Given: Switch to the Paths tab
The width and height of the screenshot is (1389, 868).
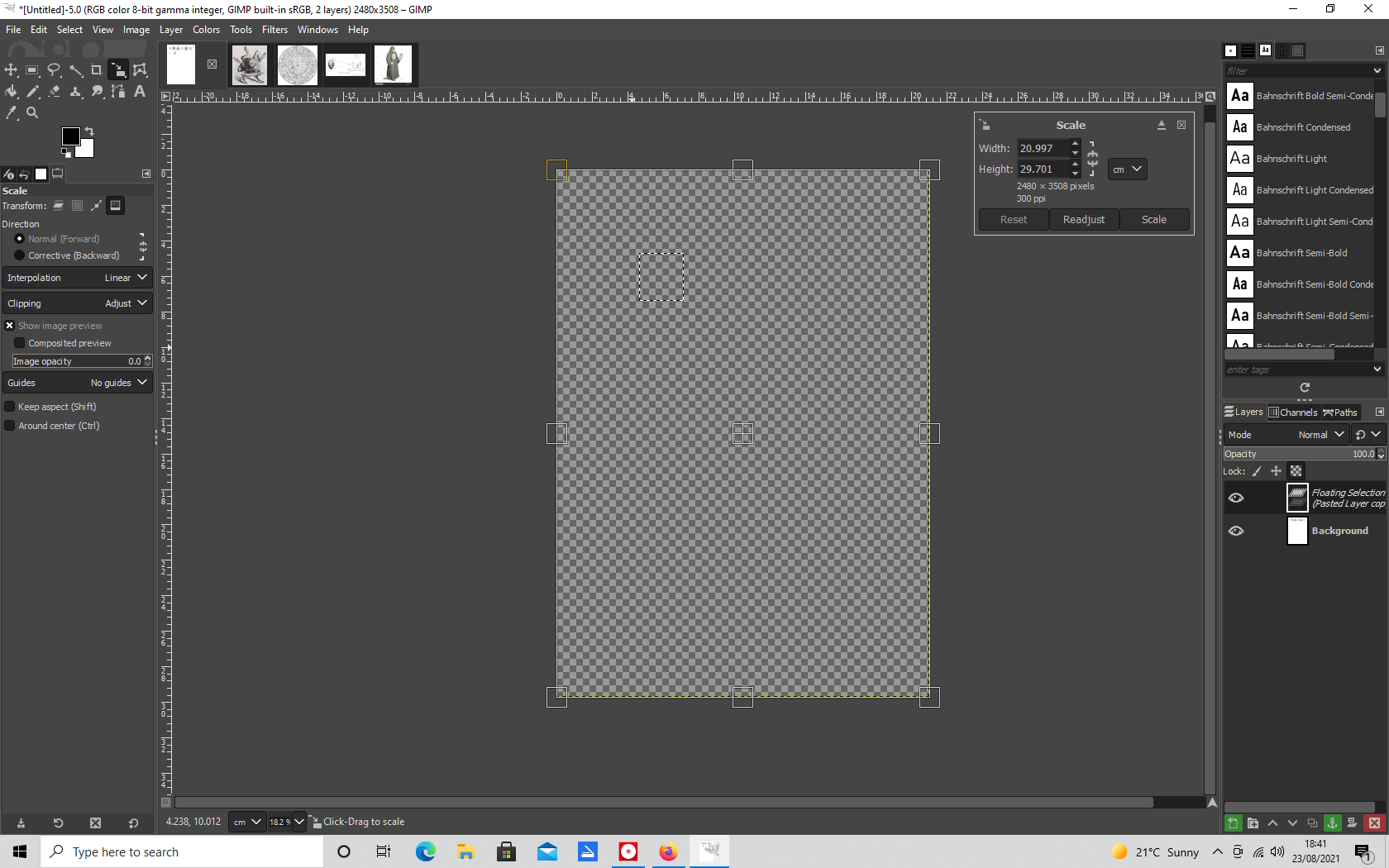Looking at the screenshot, I should click(x=1340, y=413).
